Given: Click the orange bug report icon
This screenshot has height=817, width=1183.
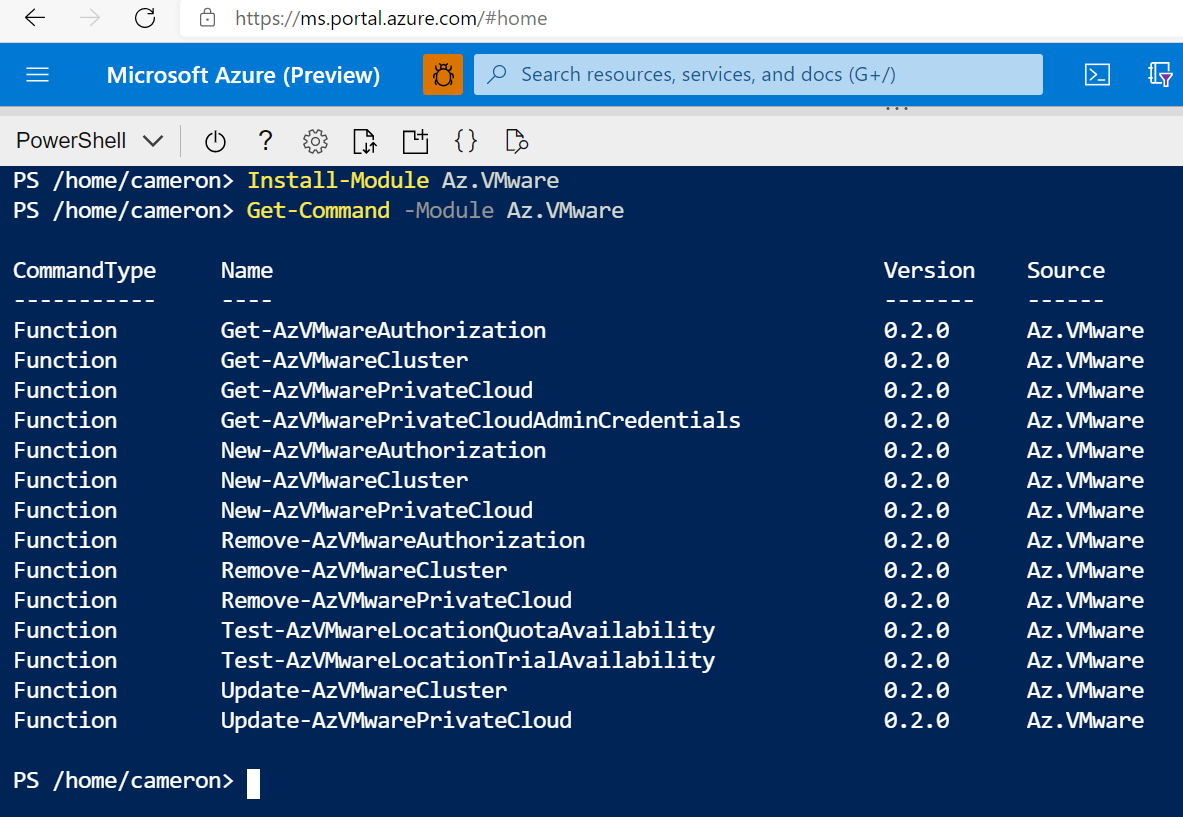Looking at the screenshot, I should pos(443,74).
